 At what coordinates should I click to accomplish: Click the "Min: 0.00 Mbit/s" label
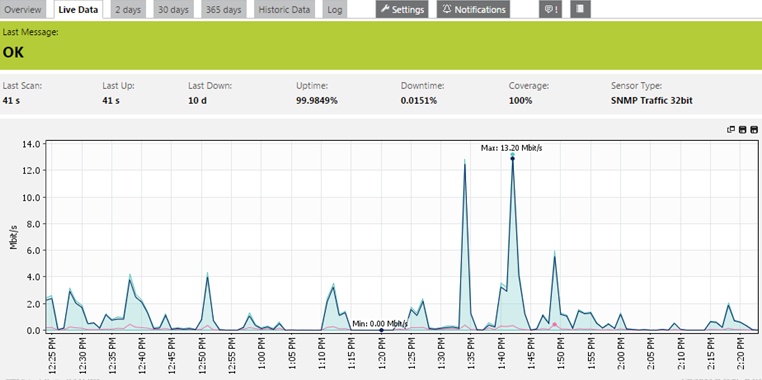(380, 323)
